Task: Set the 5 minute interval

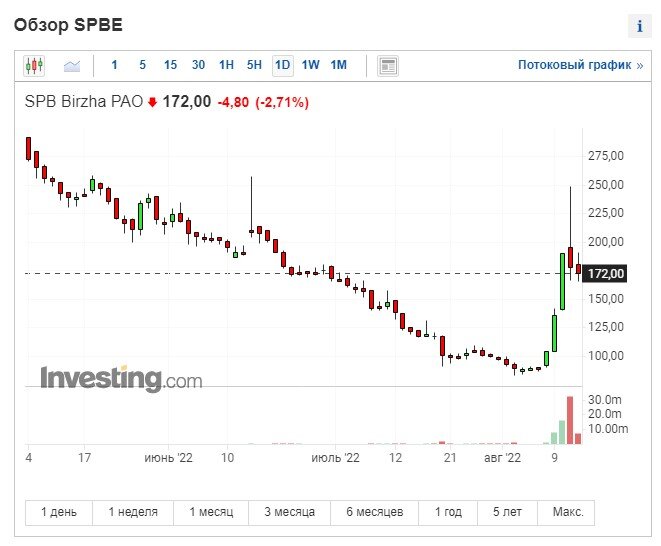Action: click(142, 65)
